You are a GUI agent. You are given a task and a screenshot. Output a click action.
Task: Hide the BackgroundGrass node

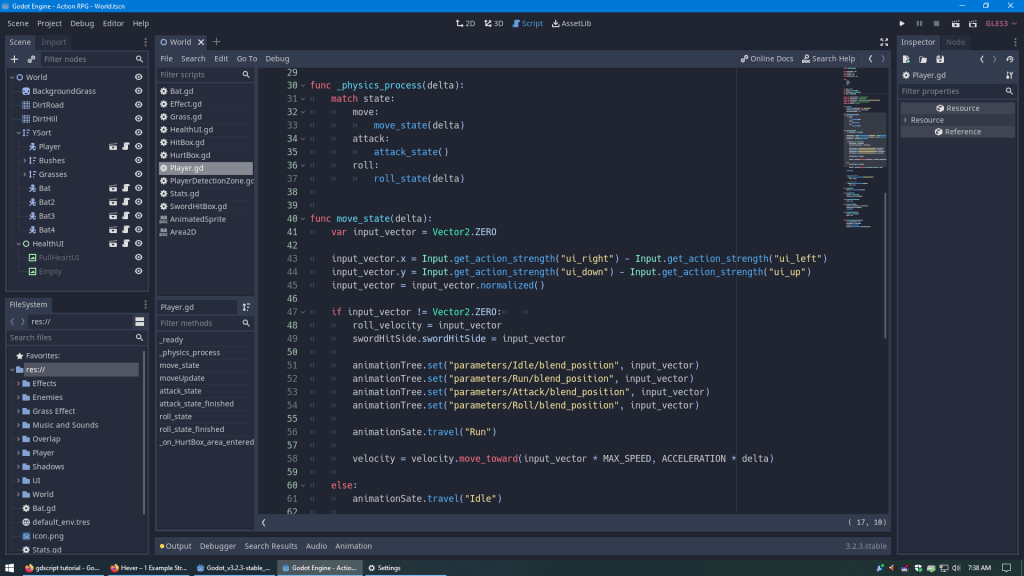[139, 91]
